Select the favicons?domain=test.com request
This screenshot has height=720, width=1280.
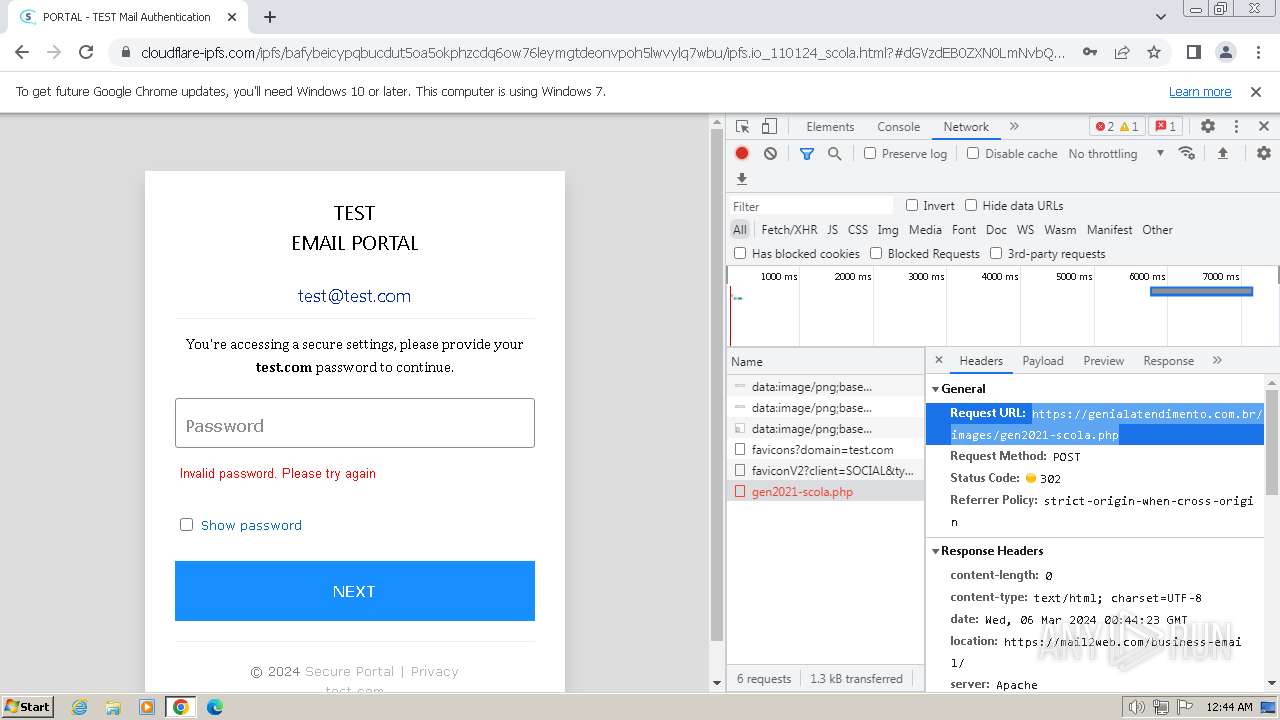point(825,449)
